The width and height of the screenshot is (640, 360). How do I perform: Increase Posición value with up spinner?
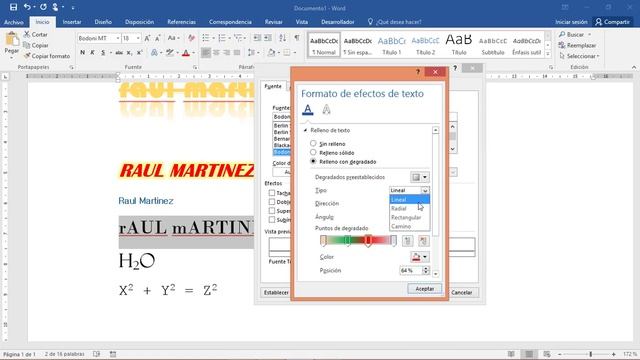click(426, 268)
